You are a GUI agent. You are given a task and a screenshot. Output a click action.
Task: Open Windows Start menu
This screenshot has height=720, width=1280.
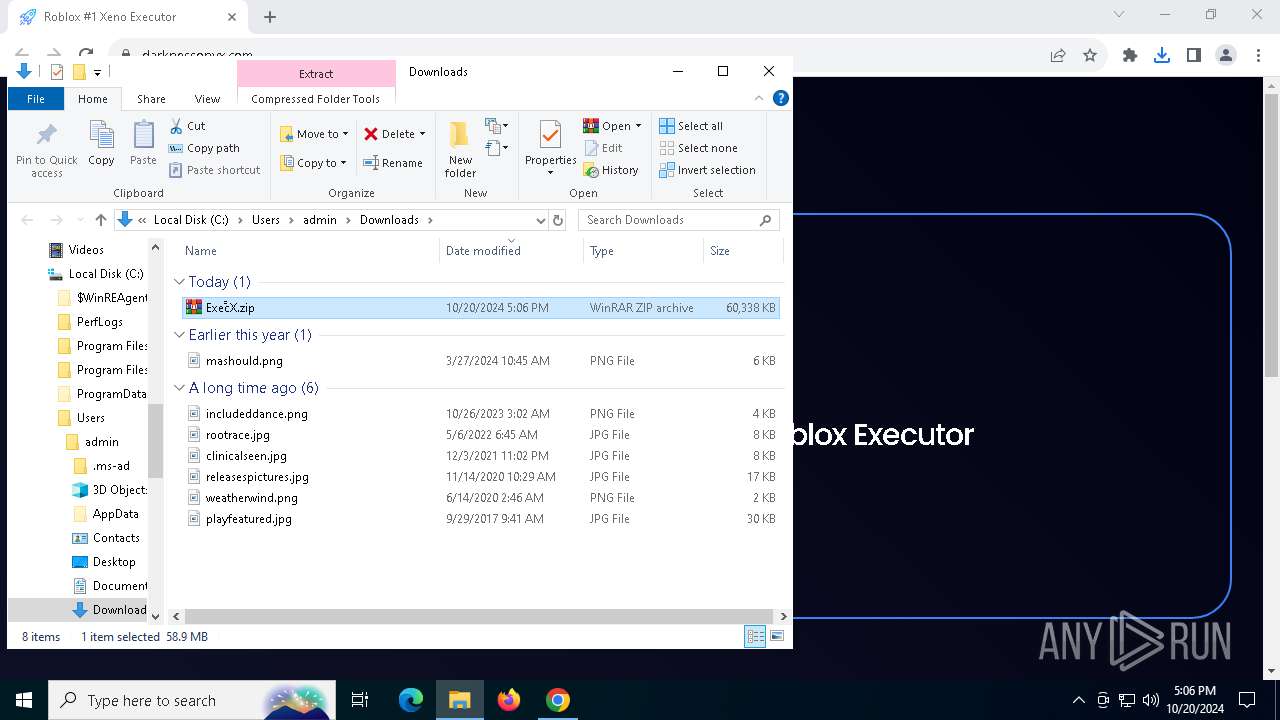pos(24,700)
